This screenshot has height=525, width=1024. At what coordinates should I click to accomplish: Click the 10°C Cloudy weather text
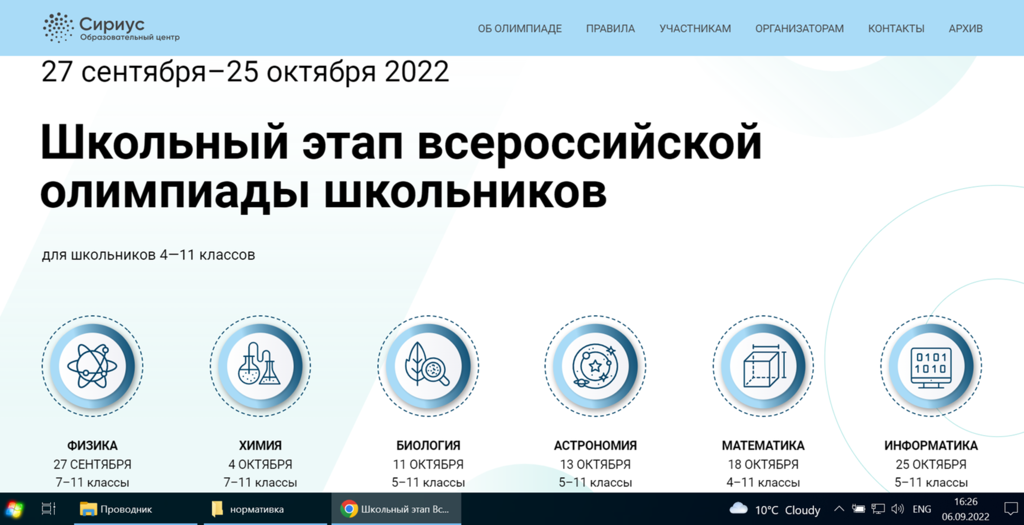(788, 510)
